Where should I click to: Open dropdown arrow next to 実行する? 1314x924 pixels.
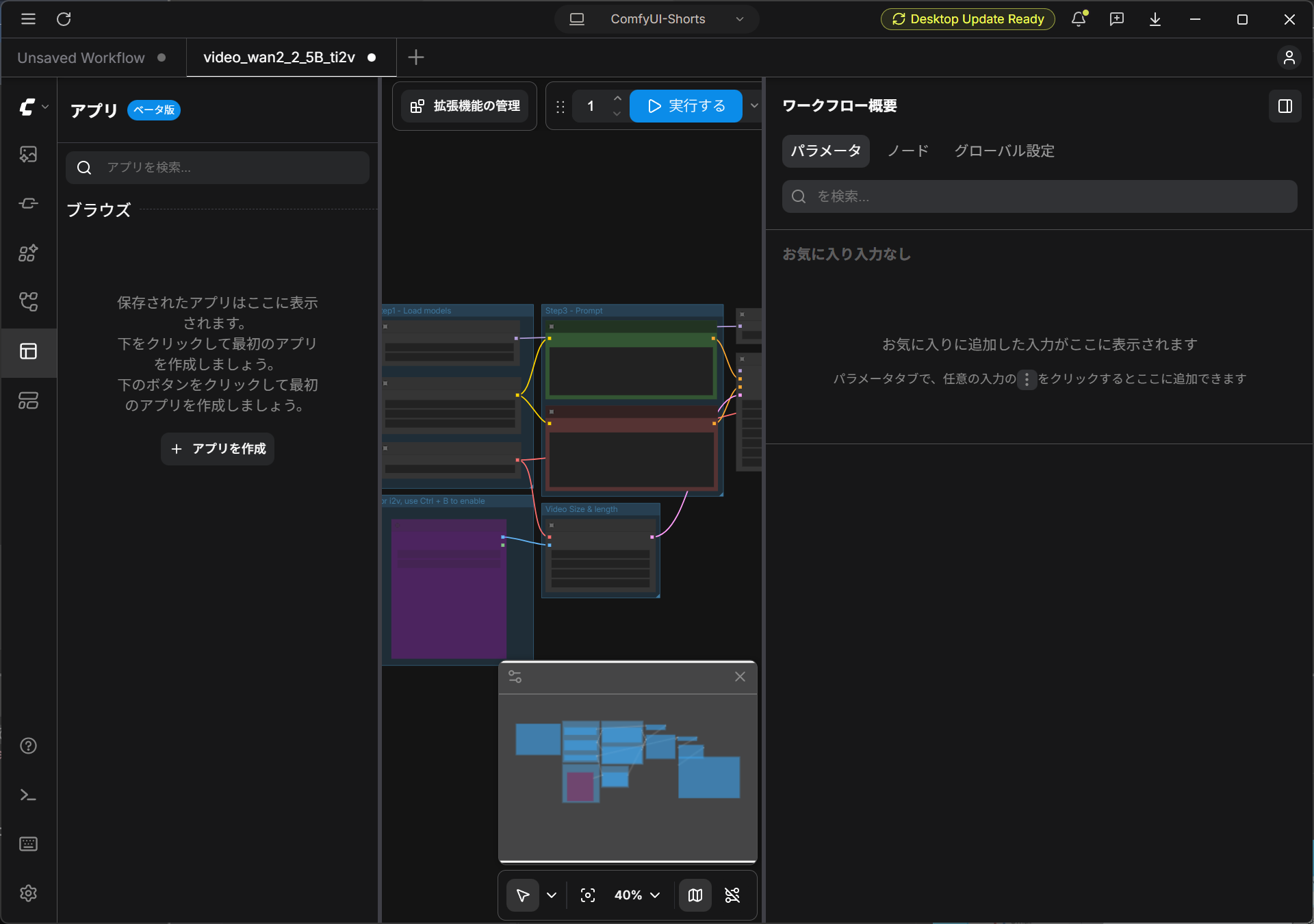(753, 106)
